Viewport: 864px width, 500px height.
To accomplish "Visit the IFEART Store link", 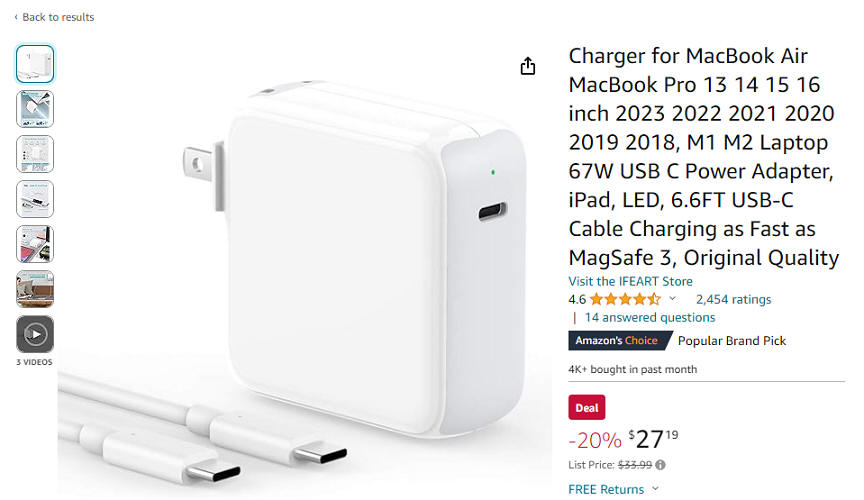I will (x=630, y=281).
